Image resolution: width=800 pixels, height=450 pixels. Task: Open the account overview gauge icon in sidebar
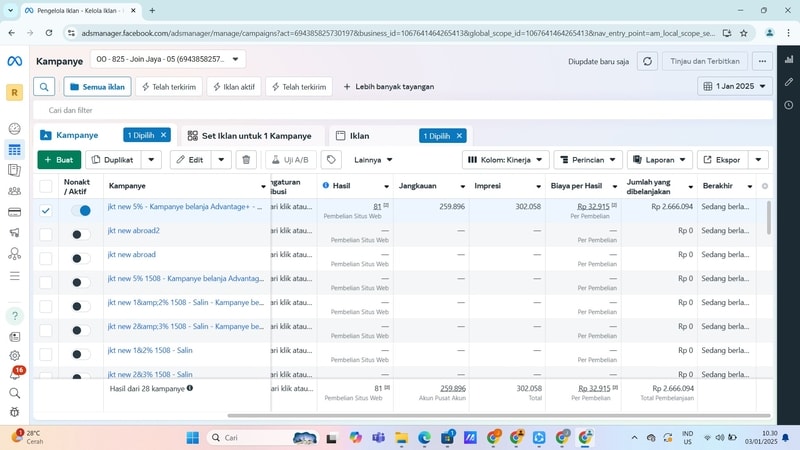coord(14,129)
